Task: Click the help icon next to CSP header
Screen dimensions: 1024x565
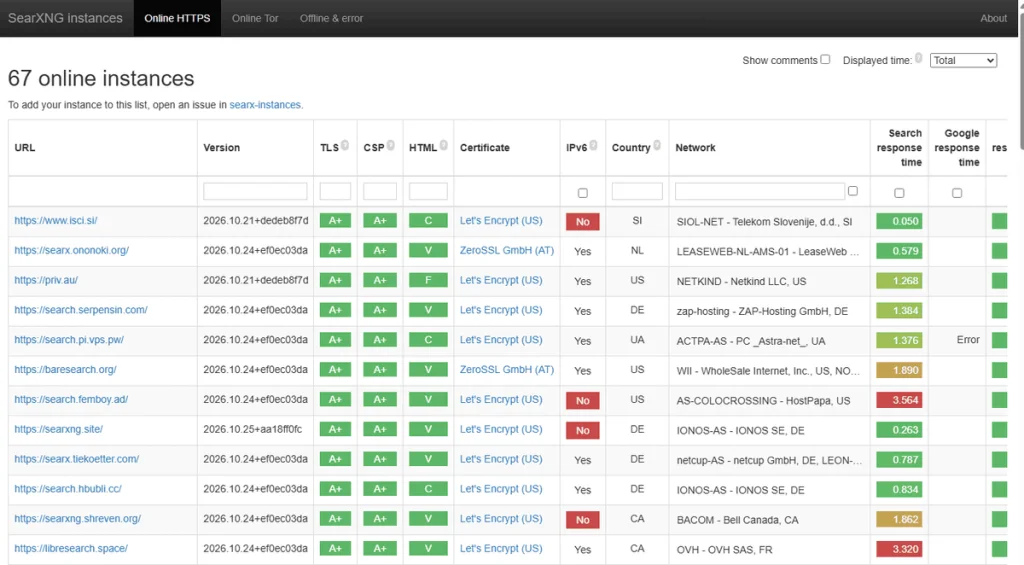Action: [391, 146]
